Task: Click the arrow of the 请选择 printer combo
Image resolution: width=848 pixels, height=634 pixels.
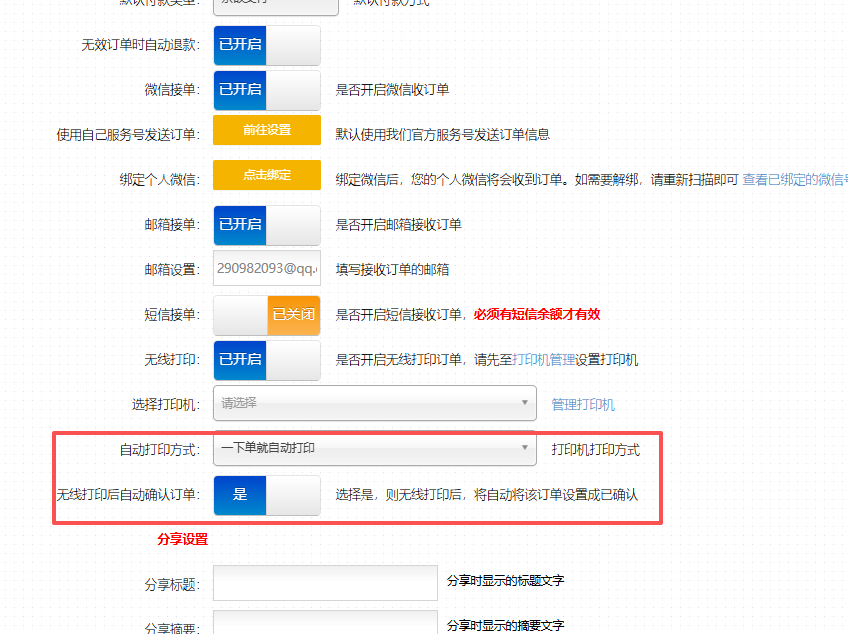Action: tap(524, 402)
